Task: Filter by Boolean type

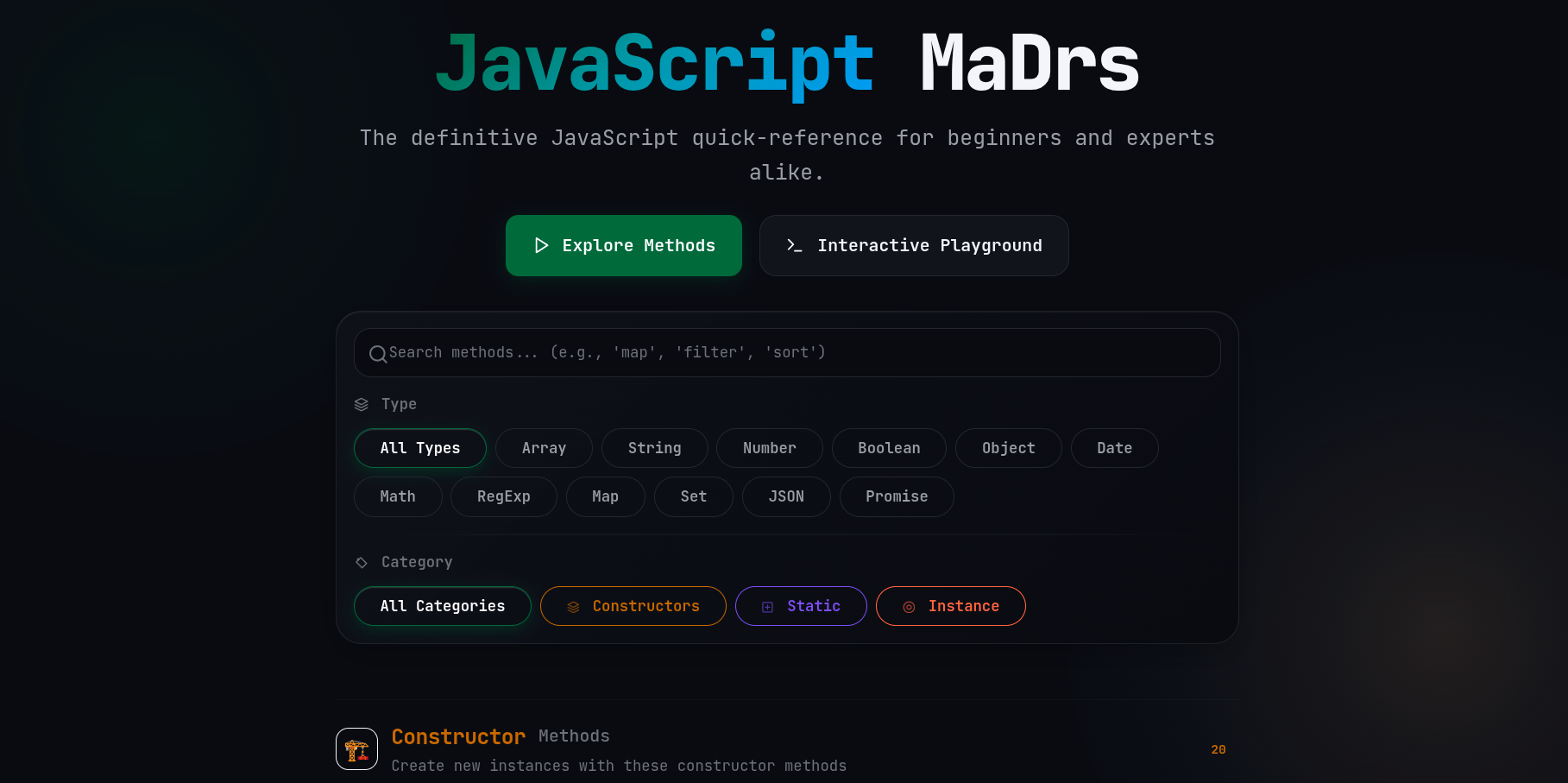Action: (889, 448)
